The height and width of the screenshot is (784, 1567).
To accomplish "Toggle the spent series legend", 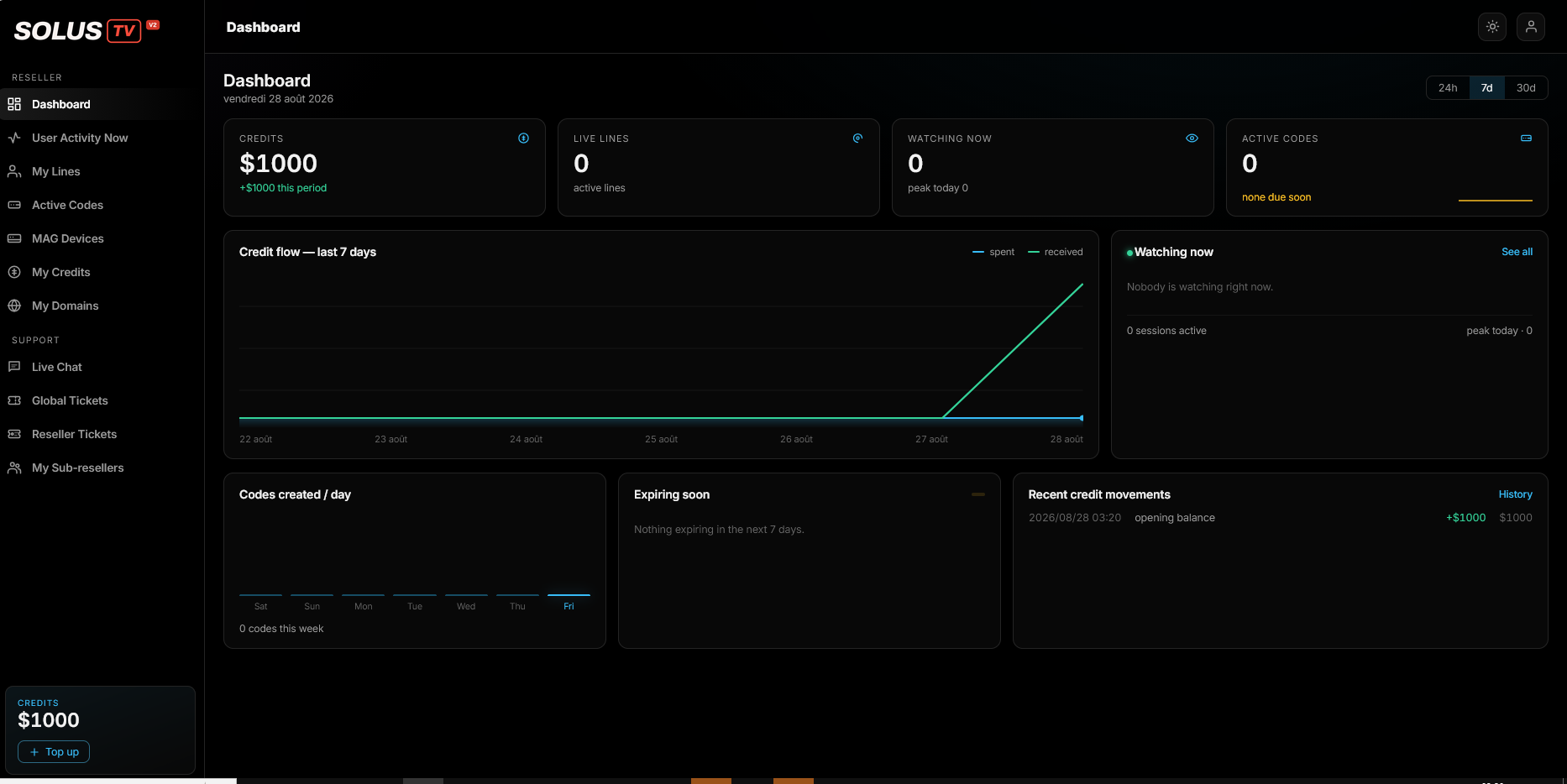I will pyautogui.click(x=993, y=252).
